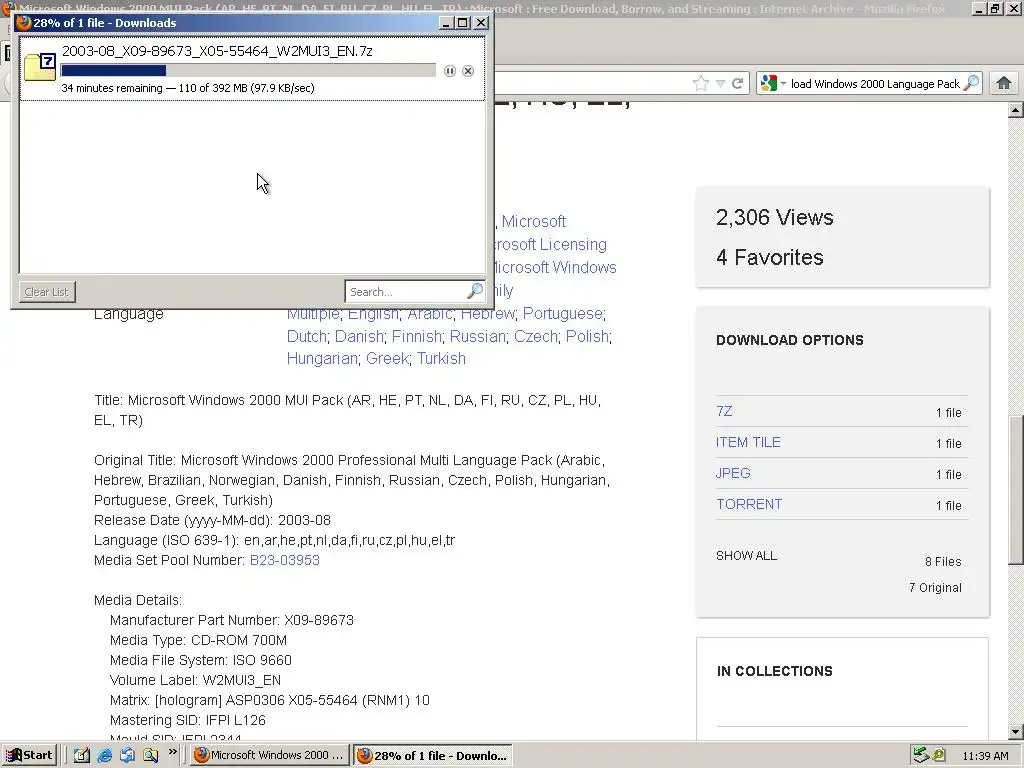Open the Google search engine selector
The height and width of the screenshot is (768, 1024).
click(773, 84)
